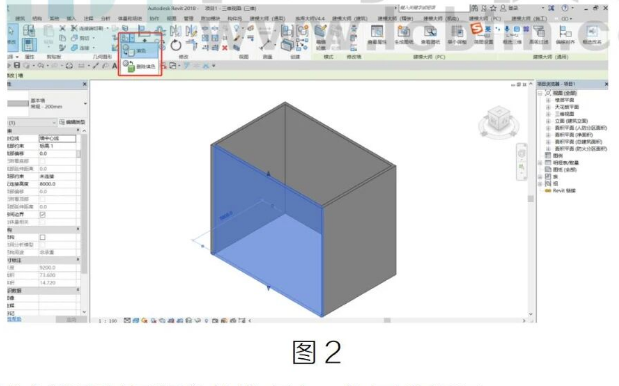Select the Match Type Properties brush icon

click(x=62, y=48)
